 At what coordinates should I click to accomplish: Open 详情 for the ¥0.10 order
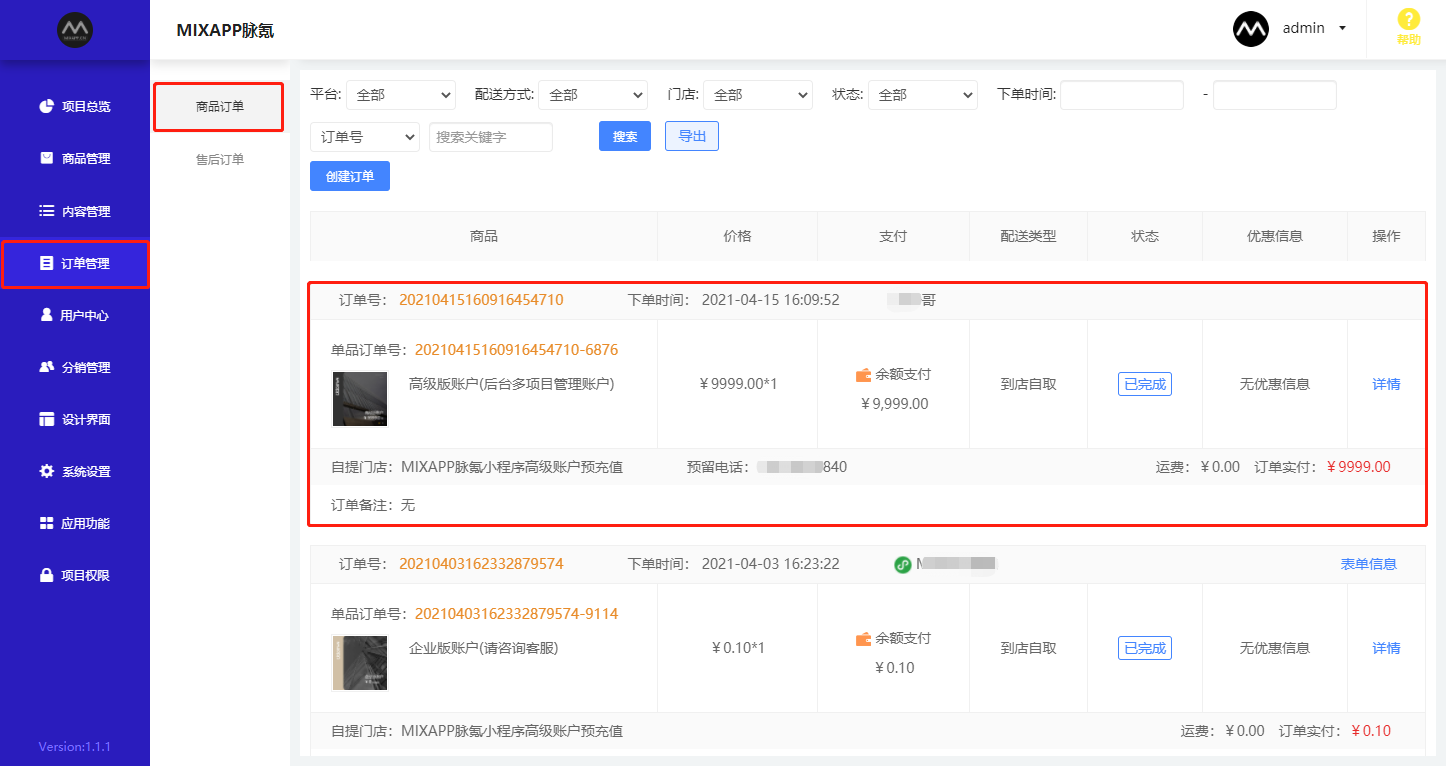[1386, 648]
